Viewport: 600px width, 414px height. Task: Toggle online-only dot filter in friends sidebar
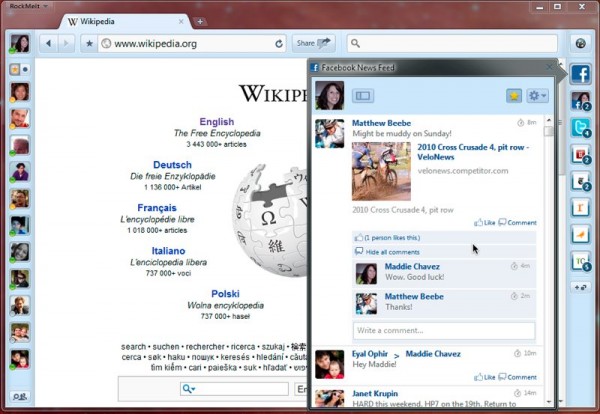tap(26, 70)
